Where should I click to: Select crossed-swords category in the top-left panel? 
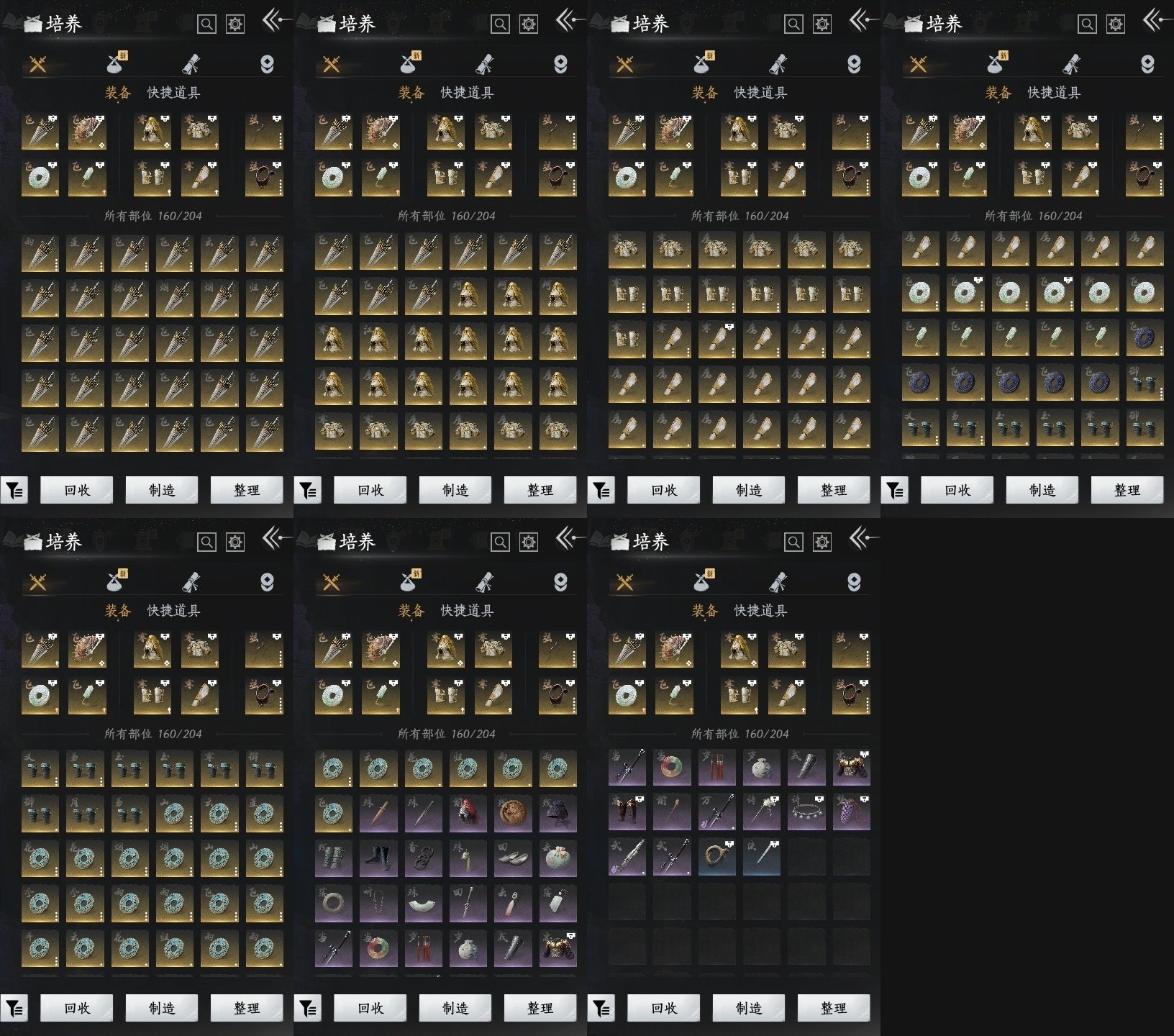click(38, 65)
